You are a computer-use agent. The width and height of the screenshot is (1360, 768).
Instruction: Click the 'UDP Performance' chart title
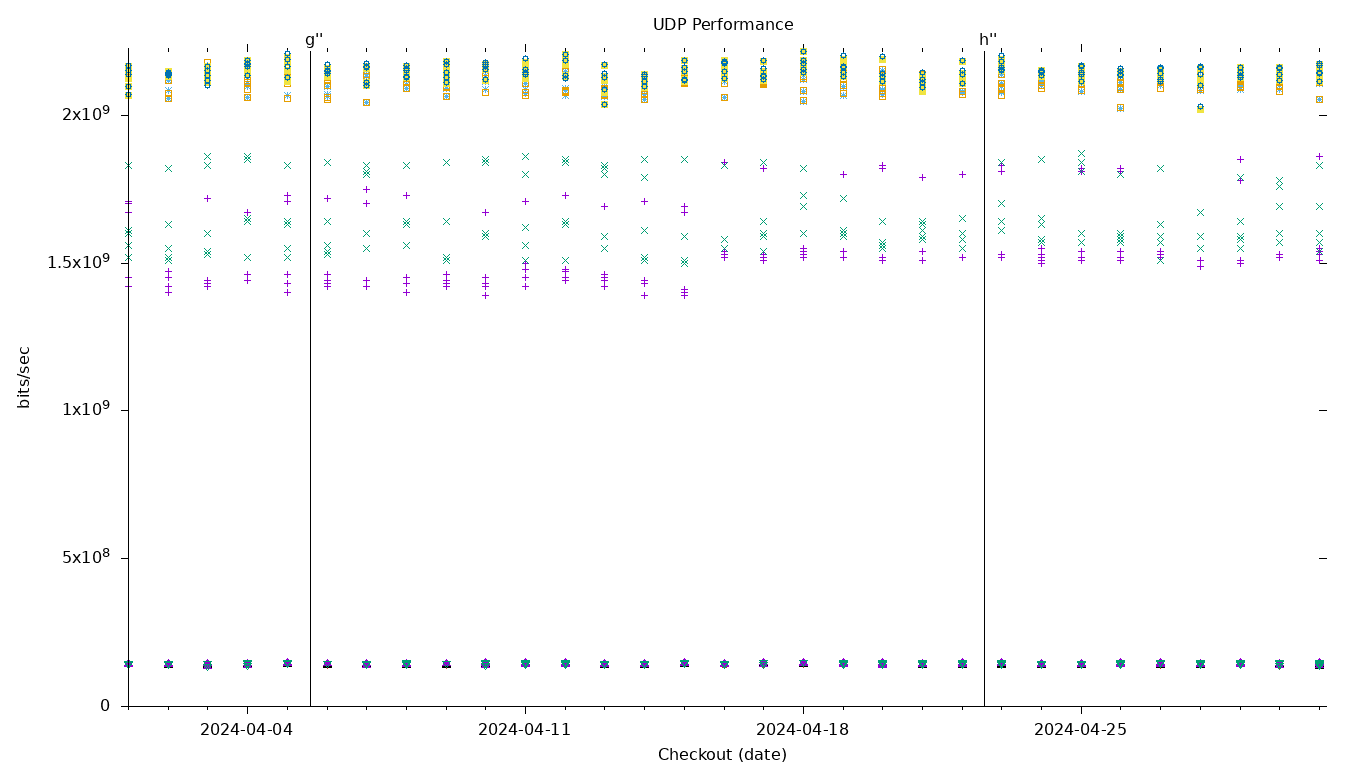click(723, 25)
